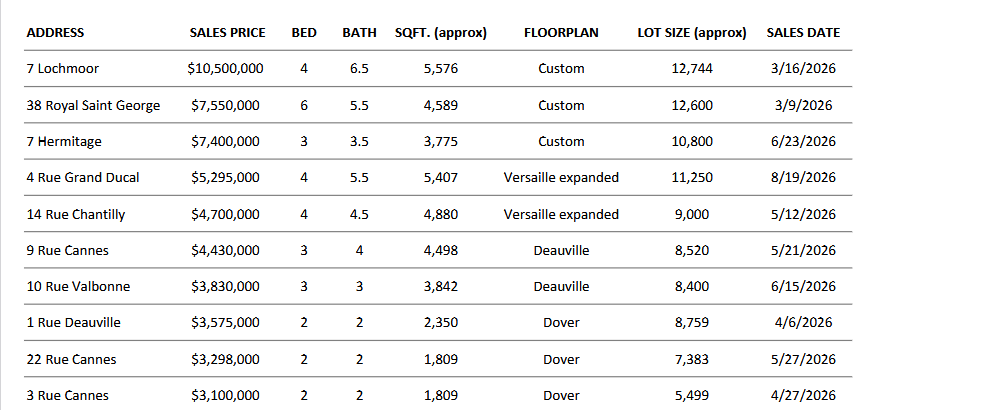Select the 1 Rue Deauville address
The image size is (985, 410).
click(73, 323)
